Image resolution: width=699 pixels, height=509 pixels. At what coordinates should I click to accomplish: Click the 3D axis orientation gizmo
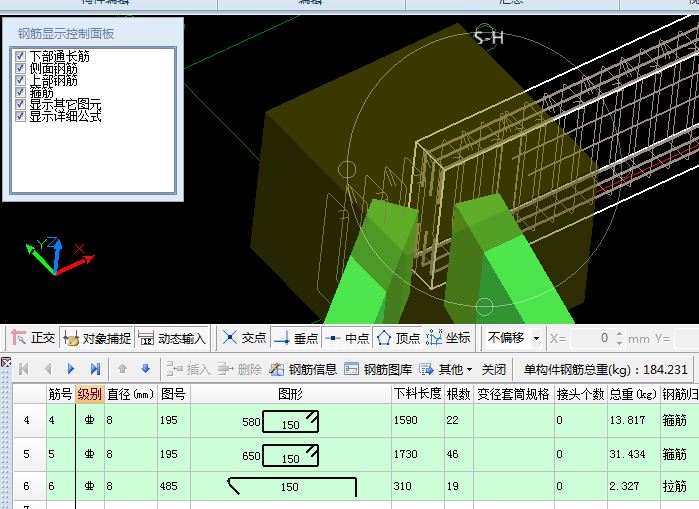(x=58, y=256)
